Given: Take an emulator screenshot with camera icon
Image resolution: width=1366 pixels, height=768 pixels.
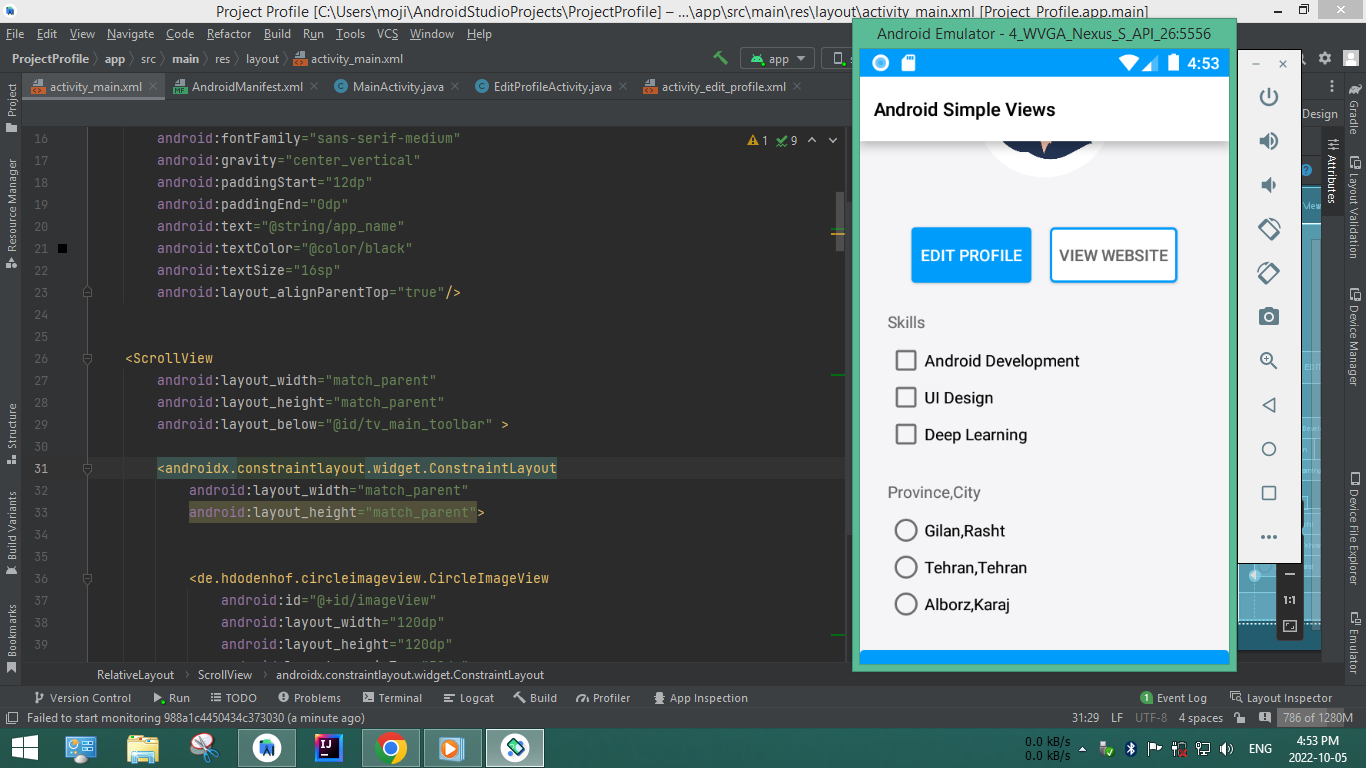Looking at the screenshot, I should click(x=1269, y=317).
